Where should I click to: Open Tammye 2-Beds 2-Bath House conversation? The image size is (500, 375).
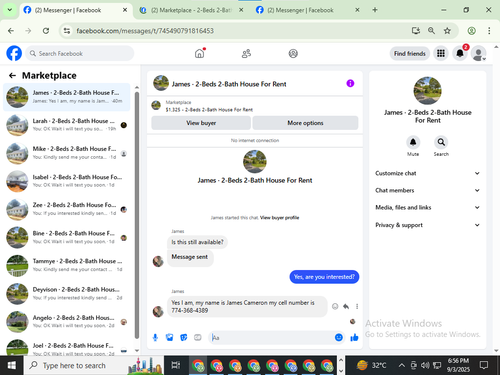pos(67,265)
